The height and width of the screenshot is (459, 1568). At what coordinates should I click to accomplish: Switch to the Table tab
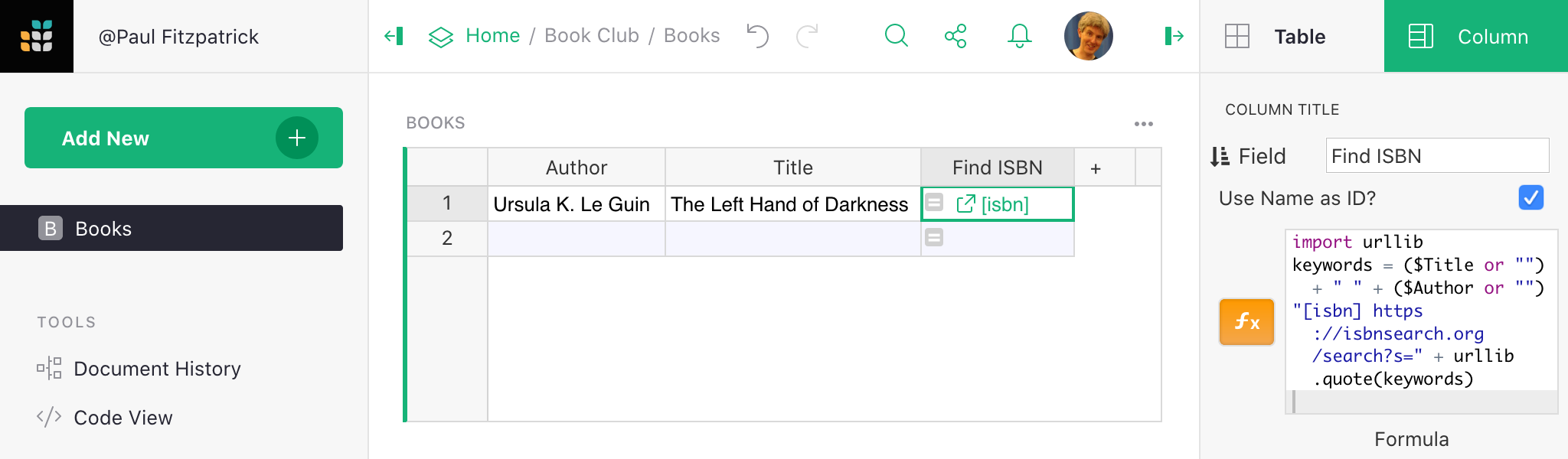[x=1292, y=37]
